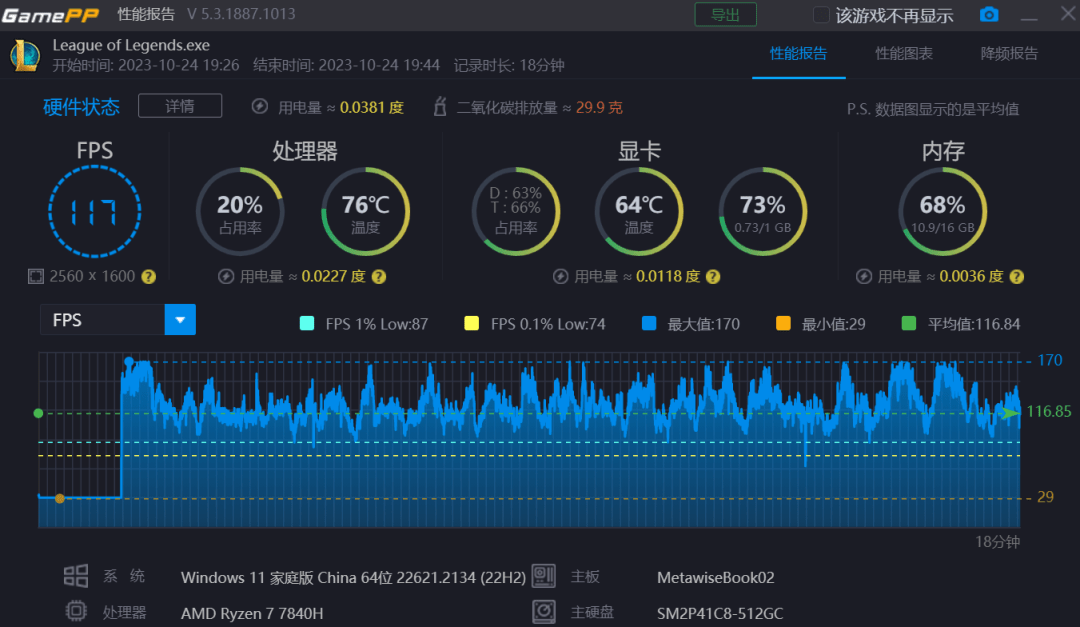Screen dimensions: 1080x627
Task: Click the '平均值:116.84' legend text
Action: (x=974, y=324)
